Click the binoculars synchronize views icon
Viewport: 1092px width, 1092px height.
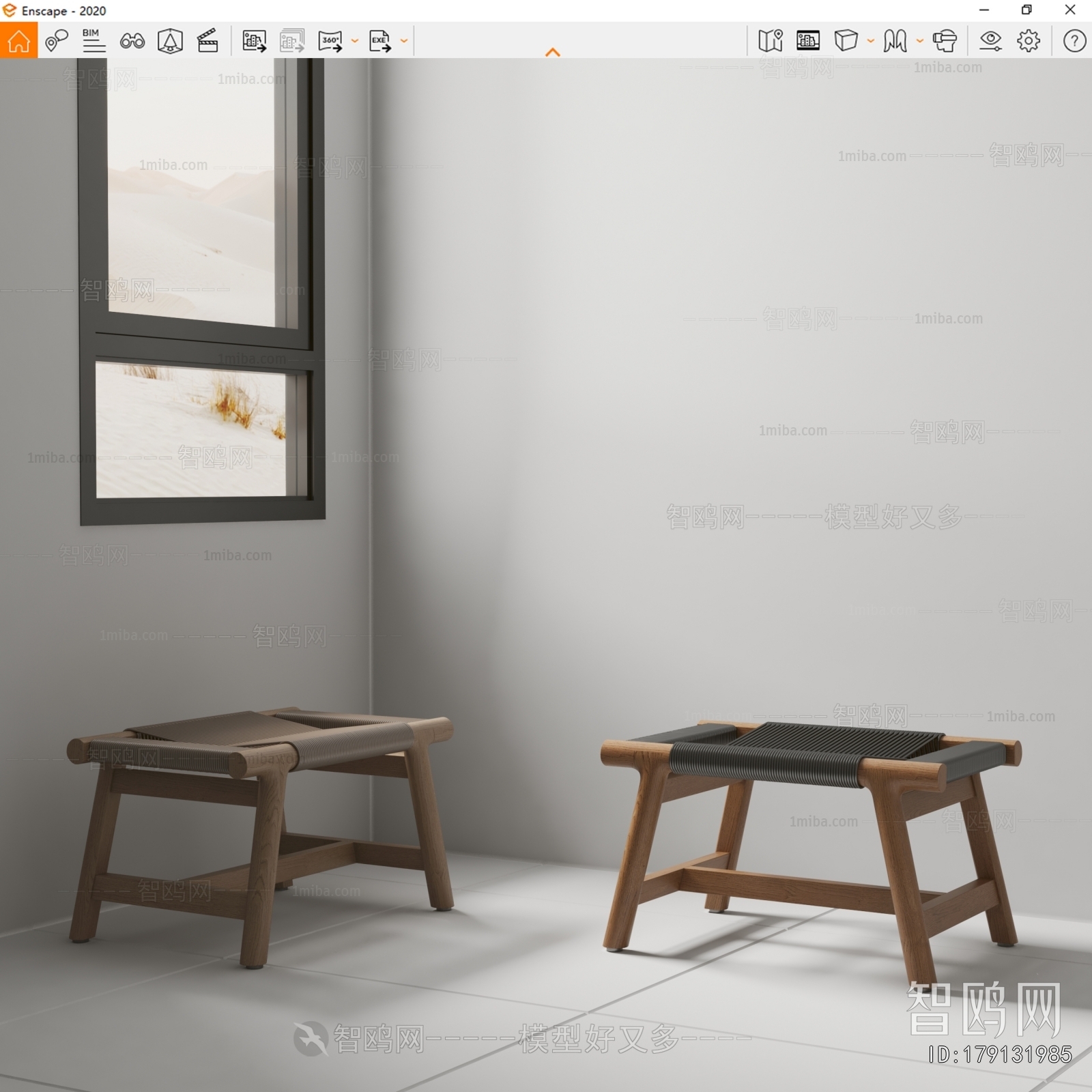pos(132,41)
